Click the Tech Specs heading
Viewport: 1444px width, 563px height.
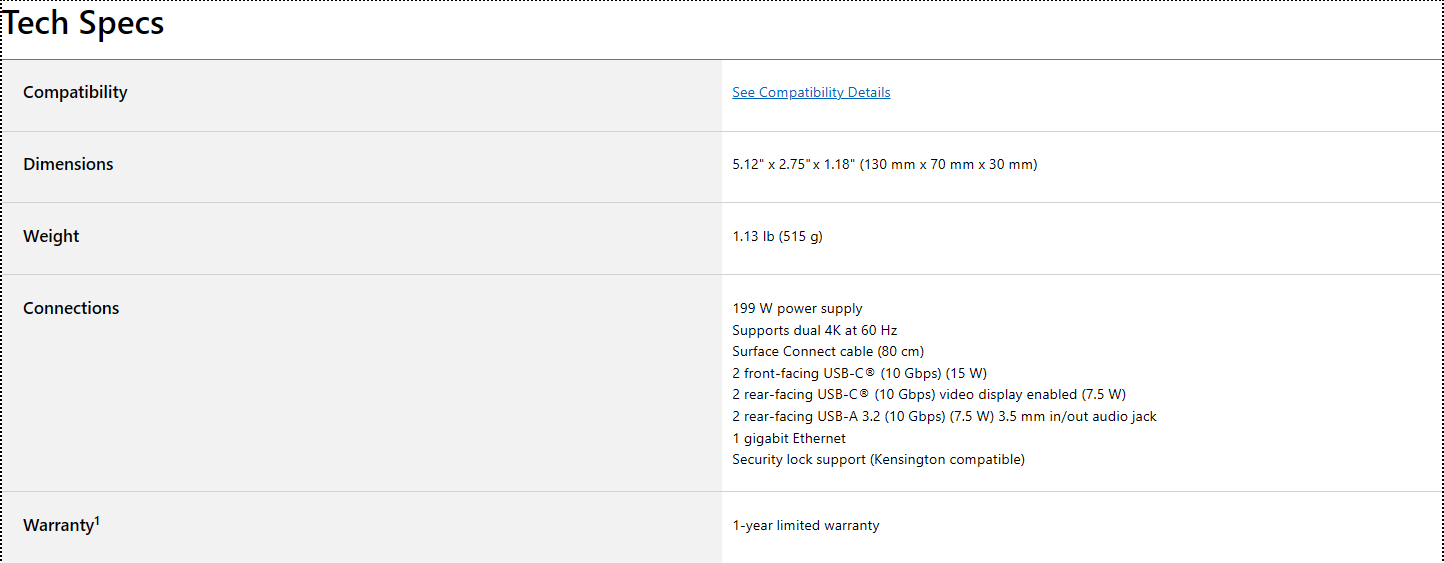[84, 24]
